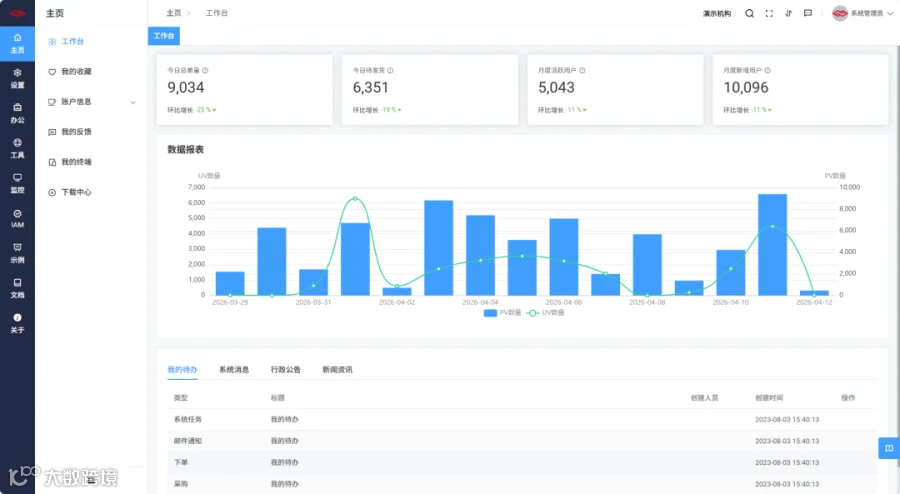
Task: Select 我的收藏 in the side menu
Action: pyautogui.click(x=91, y=72)
